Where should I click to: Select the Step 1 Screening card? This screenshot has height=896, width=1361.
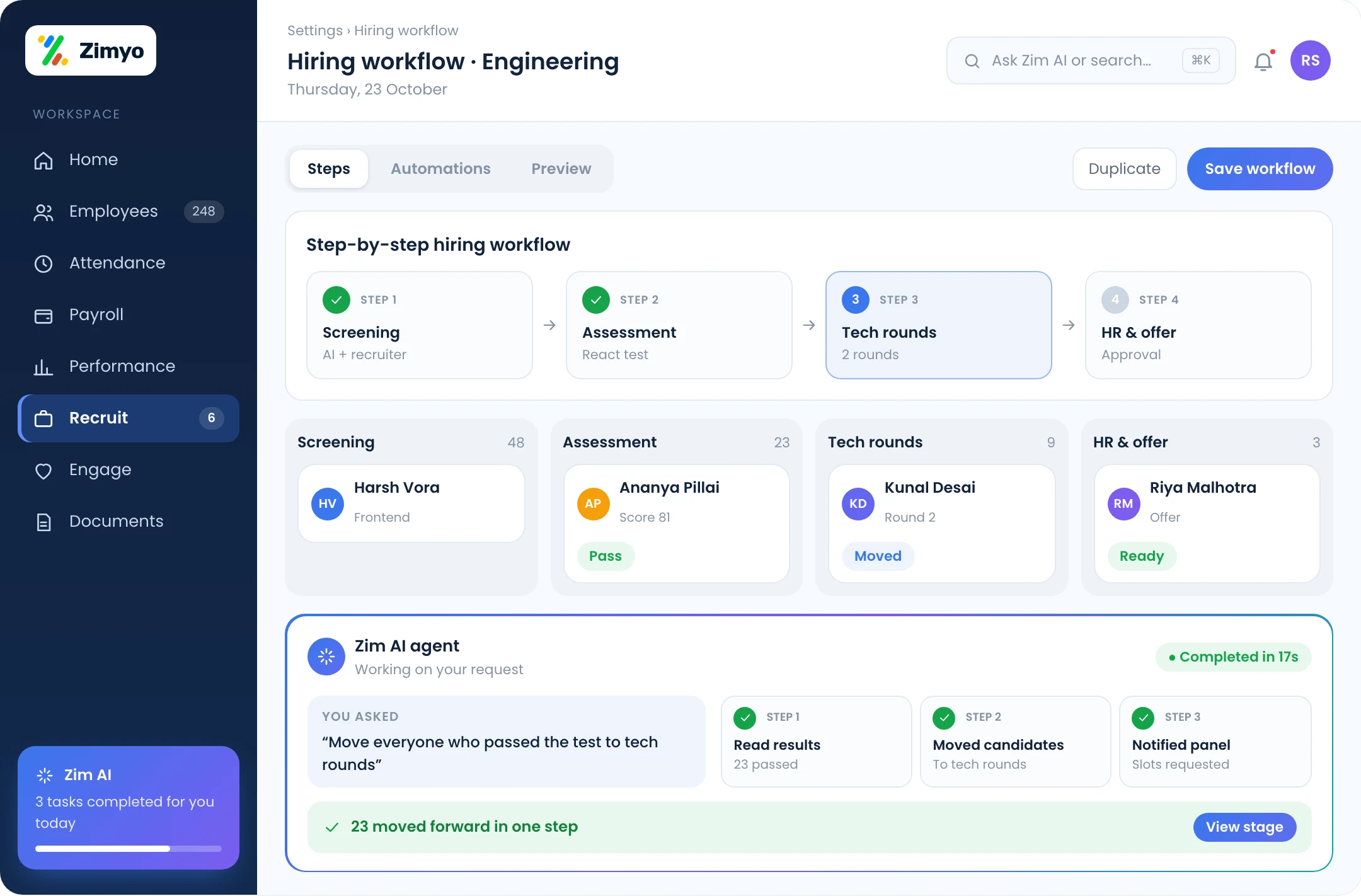[x=420, y=325]
